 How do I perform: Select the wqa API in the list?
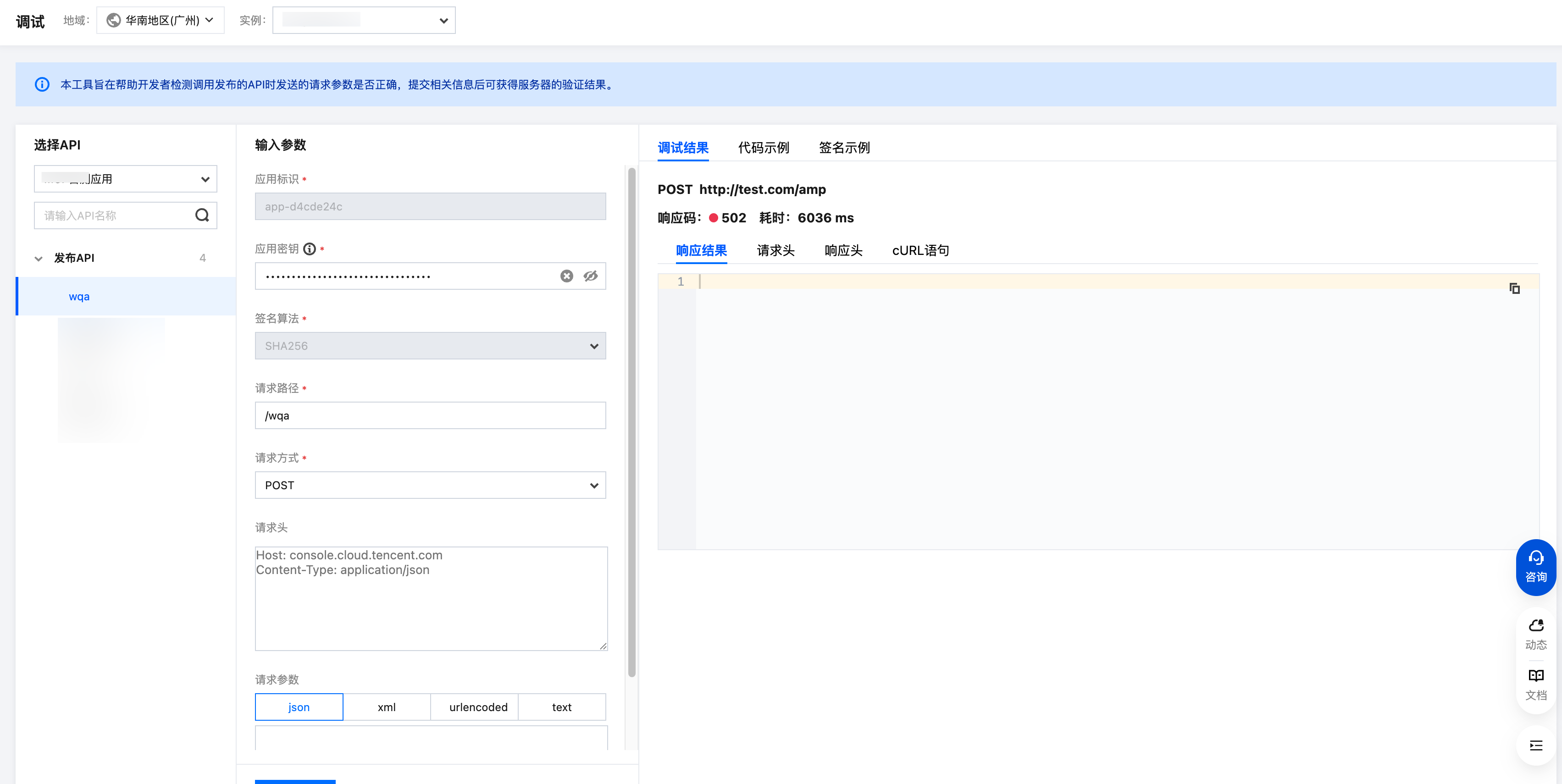[x=79, y=297]
